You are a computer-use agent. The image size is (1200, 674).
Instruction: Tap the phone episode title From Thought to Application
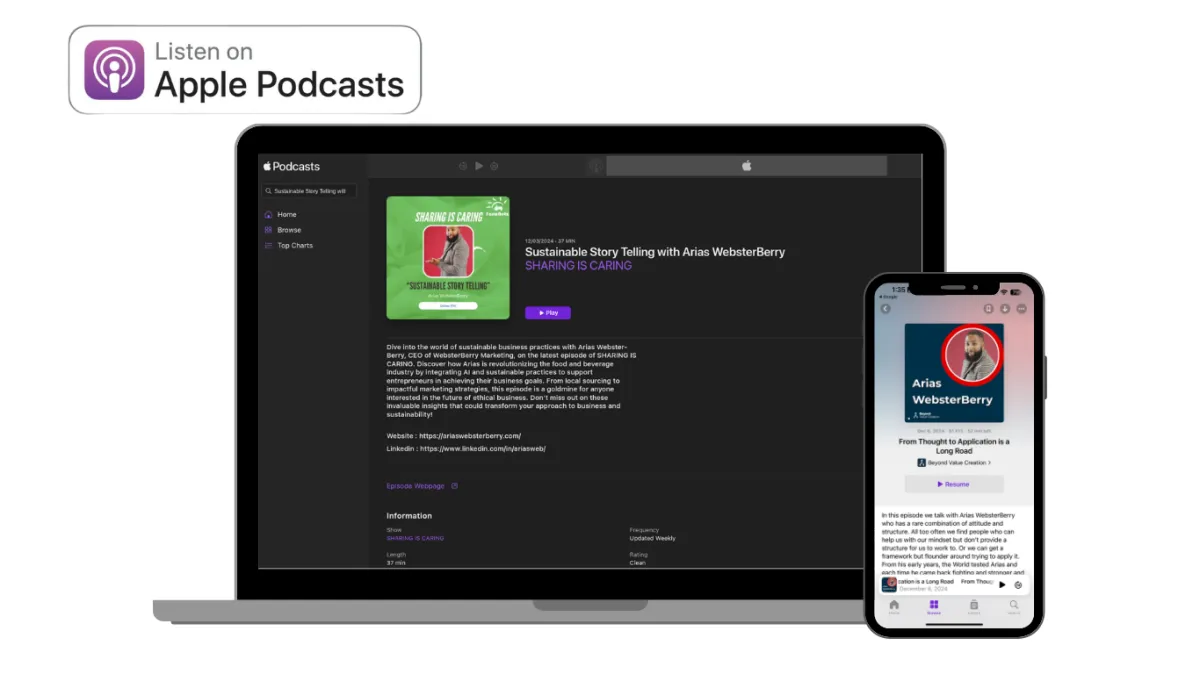[x=954, y=446]
